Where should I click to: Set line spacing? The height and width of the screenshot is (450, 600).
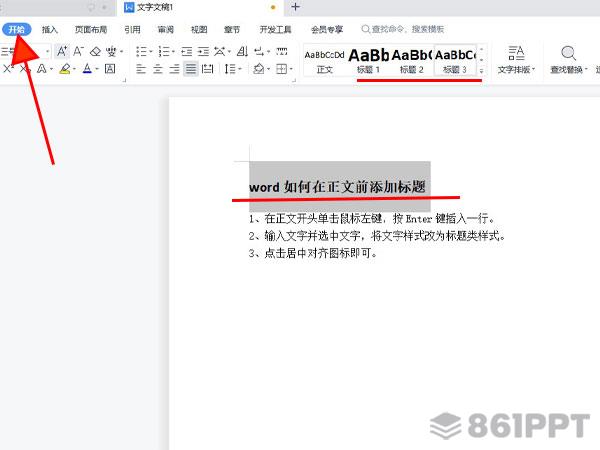point(230,69)
